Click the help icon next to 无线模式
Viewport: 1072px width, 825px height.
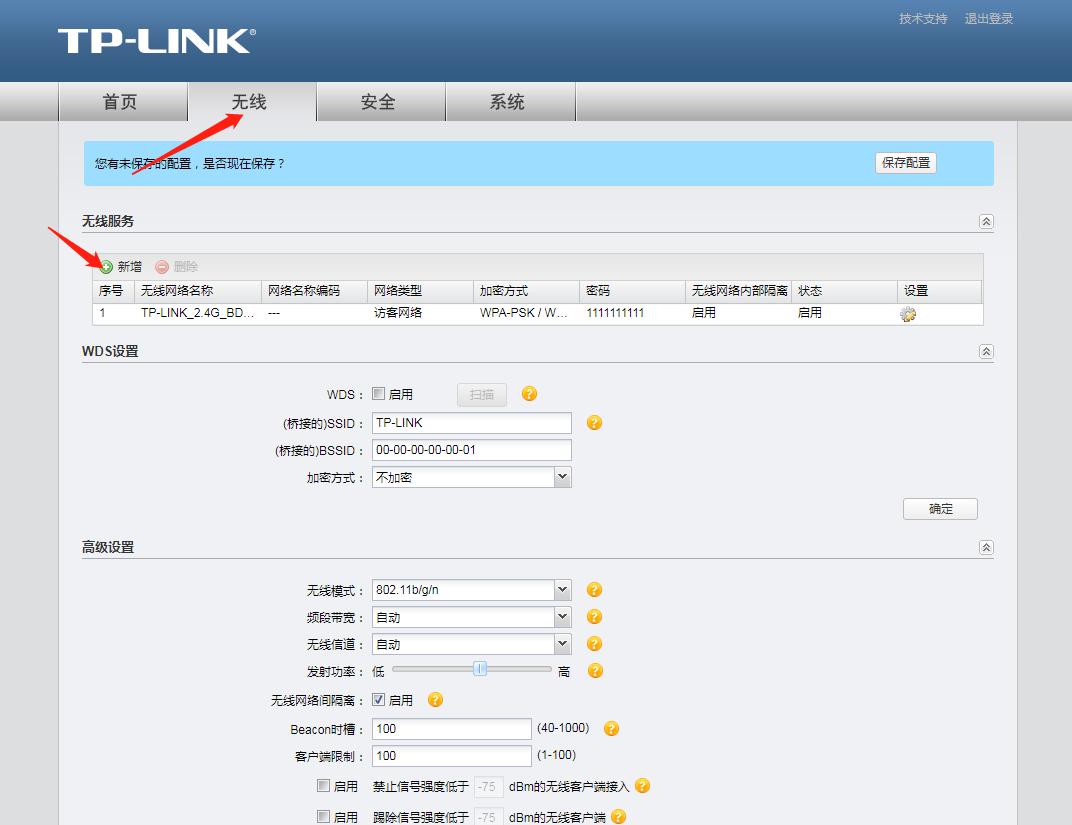pyautogui.click(x=594, y=590)
